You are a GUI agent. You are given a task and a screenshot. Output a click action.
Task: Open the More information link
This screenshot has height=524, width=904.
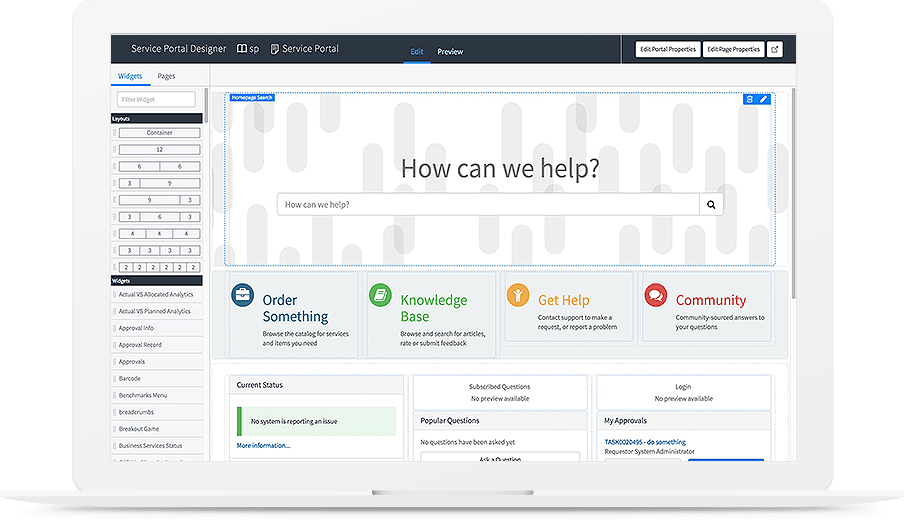click(263, 446)
